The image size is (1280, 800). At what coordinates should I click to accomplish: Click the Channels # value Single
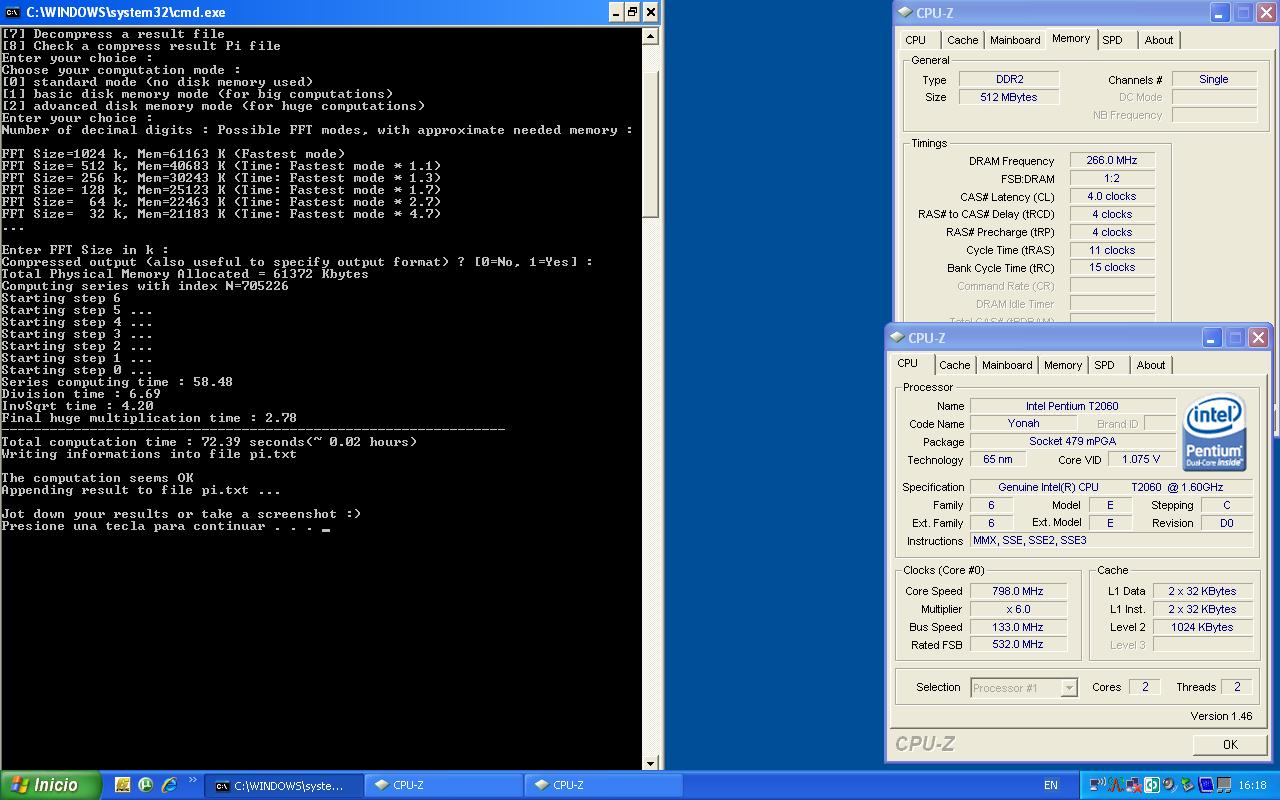pos(1213,79)
